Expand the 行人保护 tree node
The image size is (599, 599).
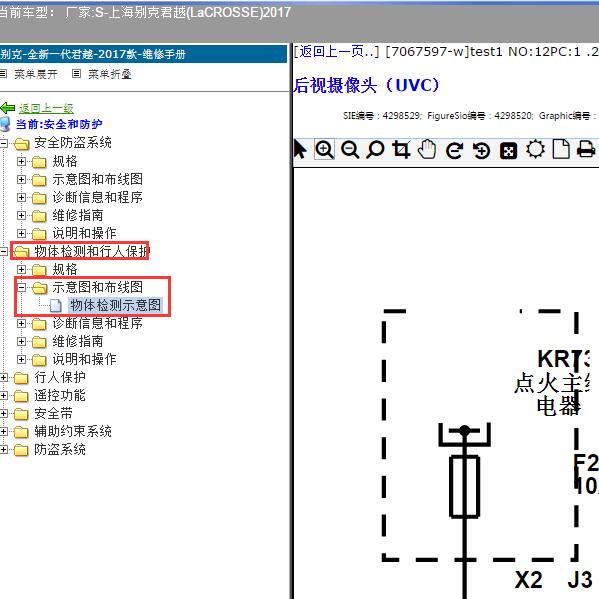(3, 377)
